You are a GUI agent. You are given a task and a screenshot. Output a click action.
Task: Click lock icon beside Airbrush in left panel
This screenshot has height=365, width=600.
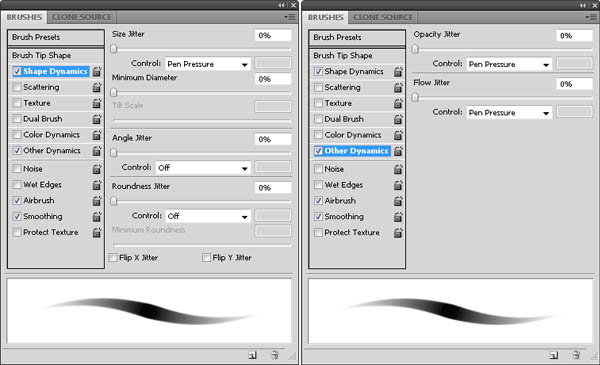(97, 200)
